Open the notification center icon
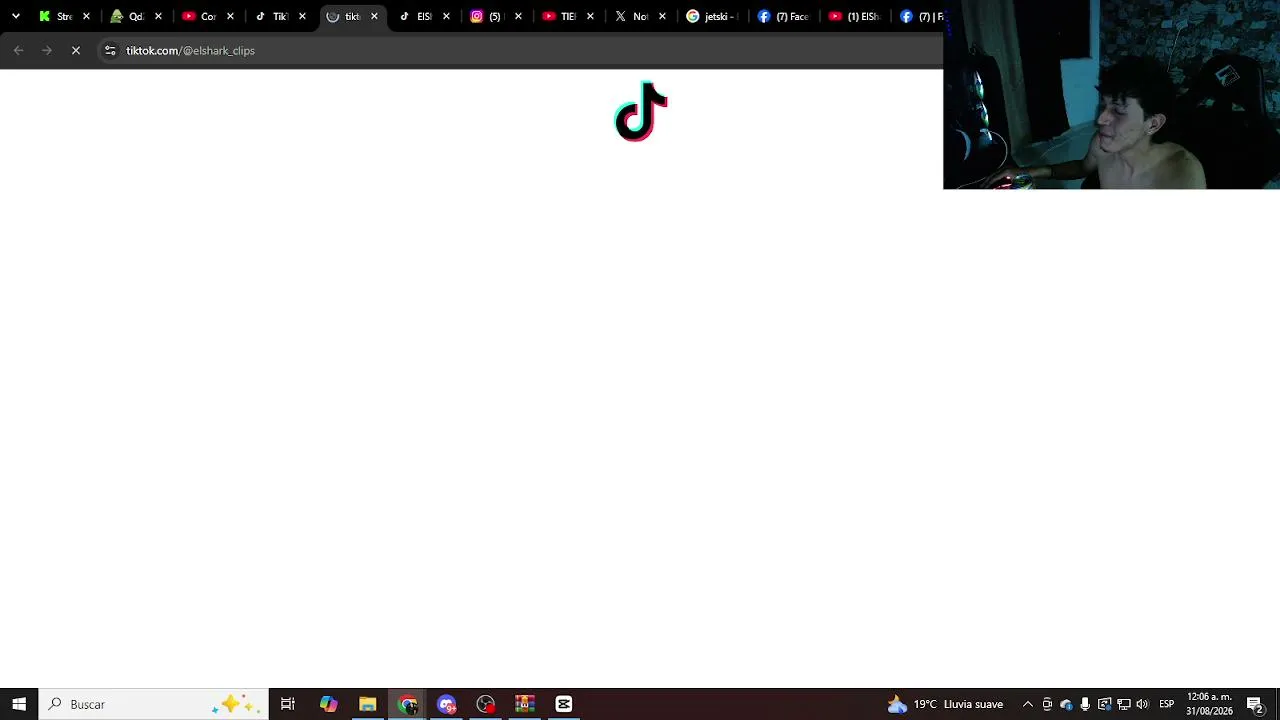 tap(1255, 704)
